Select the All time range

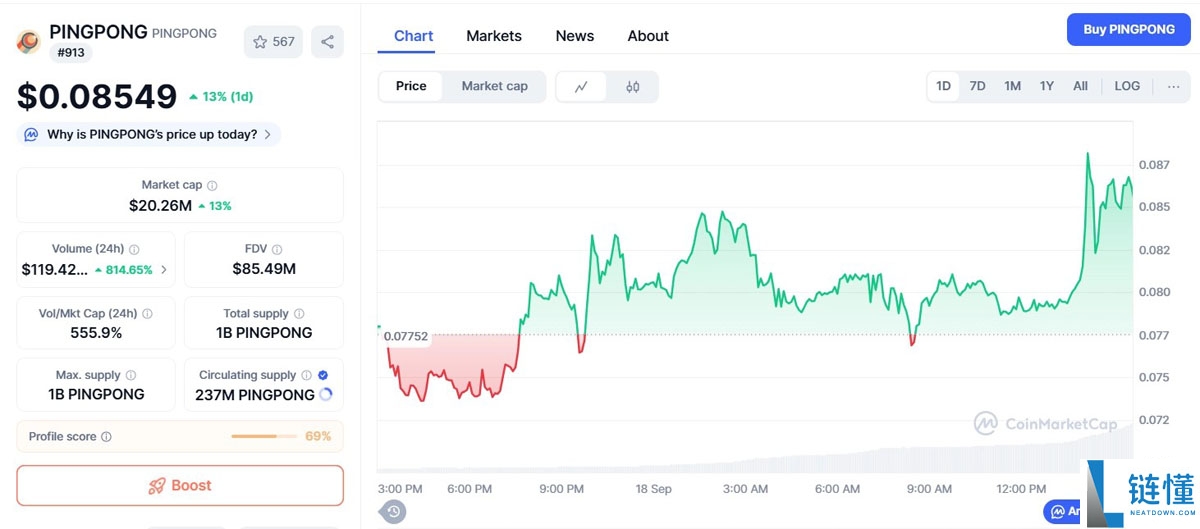click(x=1081, y=86)
